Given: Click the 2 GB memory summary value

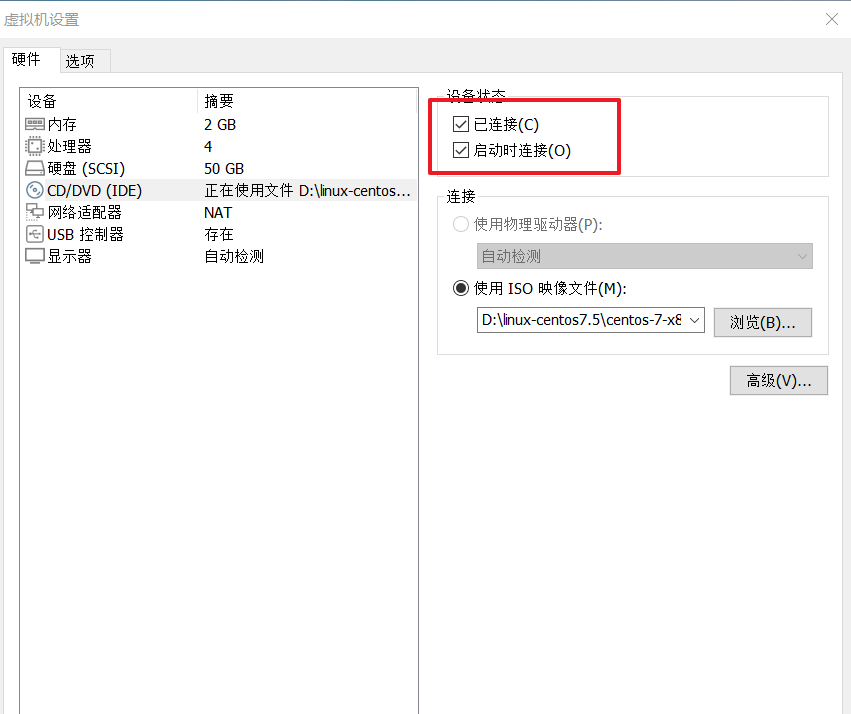Looking at the screenshot, I should (x=220, y=125).
